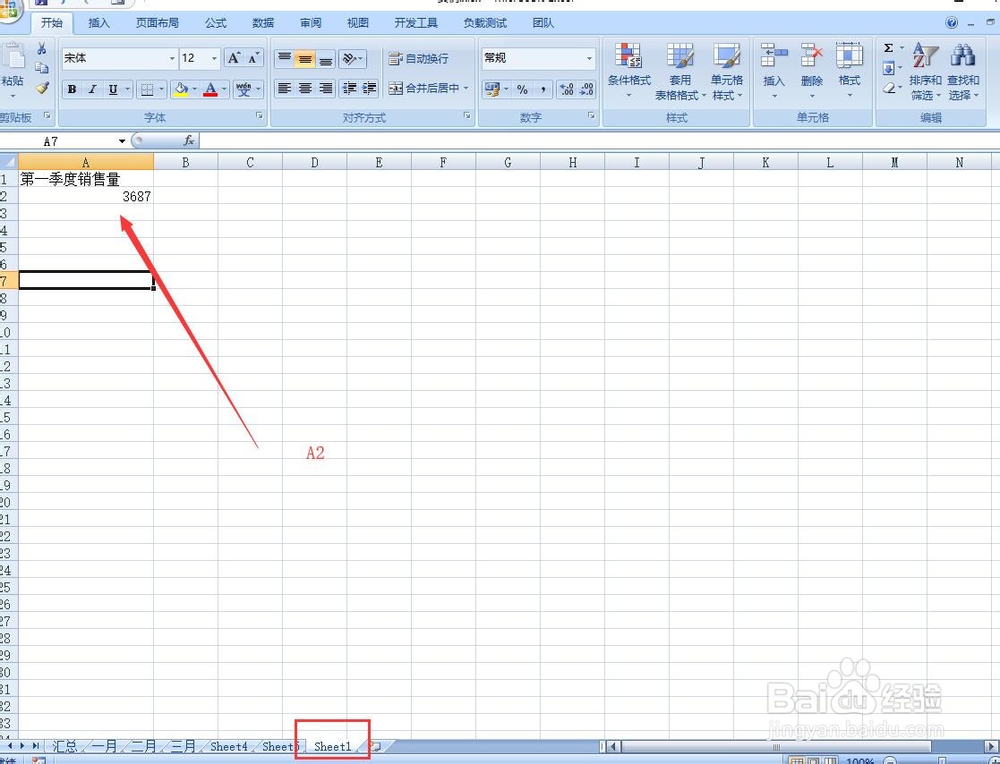Click the fx insert function button
The width and height of the screenshot is (1000, 764).
pos(189,141)
